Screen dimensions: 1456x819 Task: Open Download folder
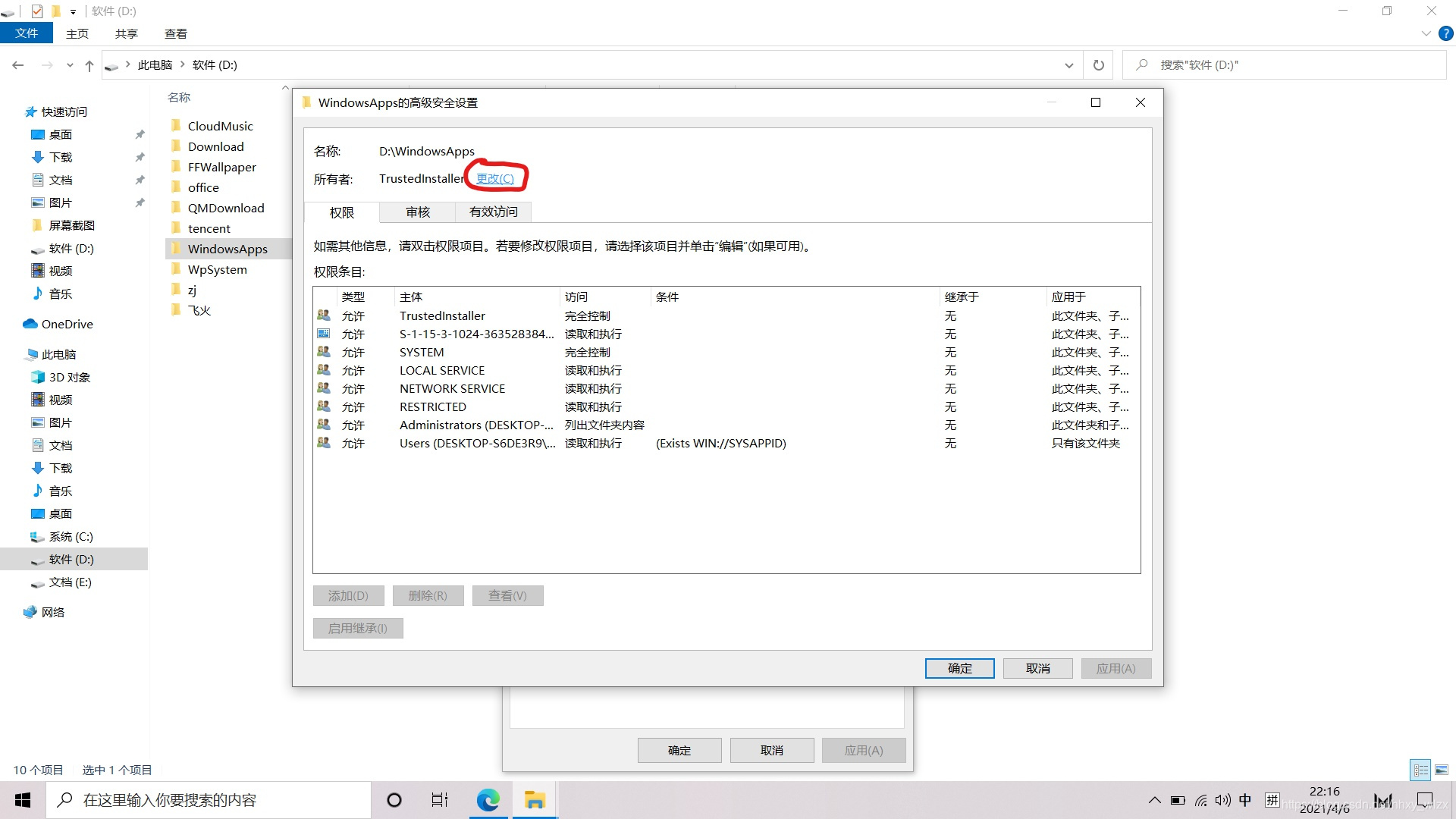[x=215, y=146]
